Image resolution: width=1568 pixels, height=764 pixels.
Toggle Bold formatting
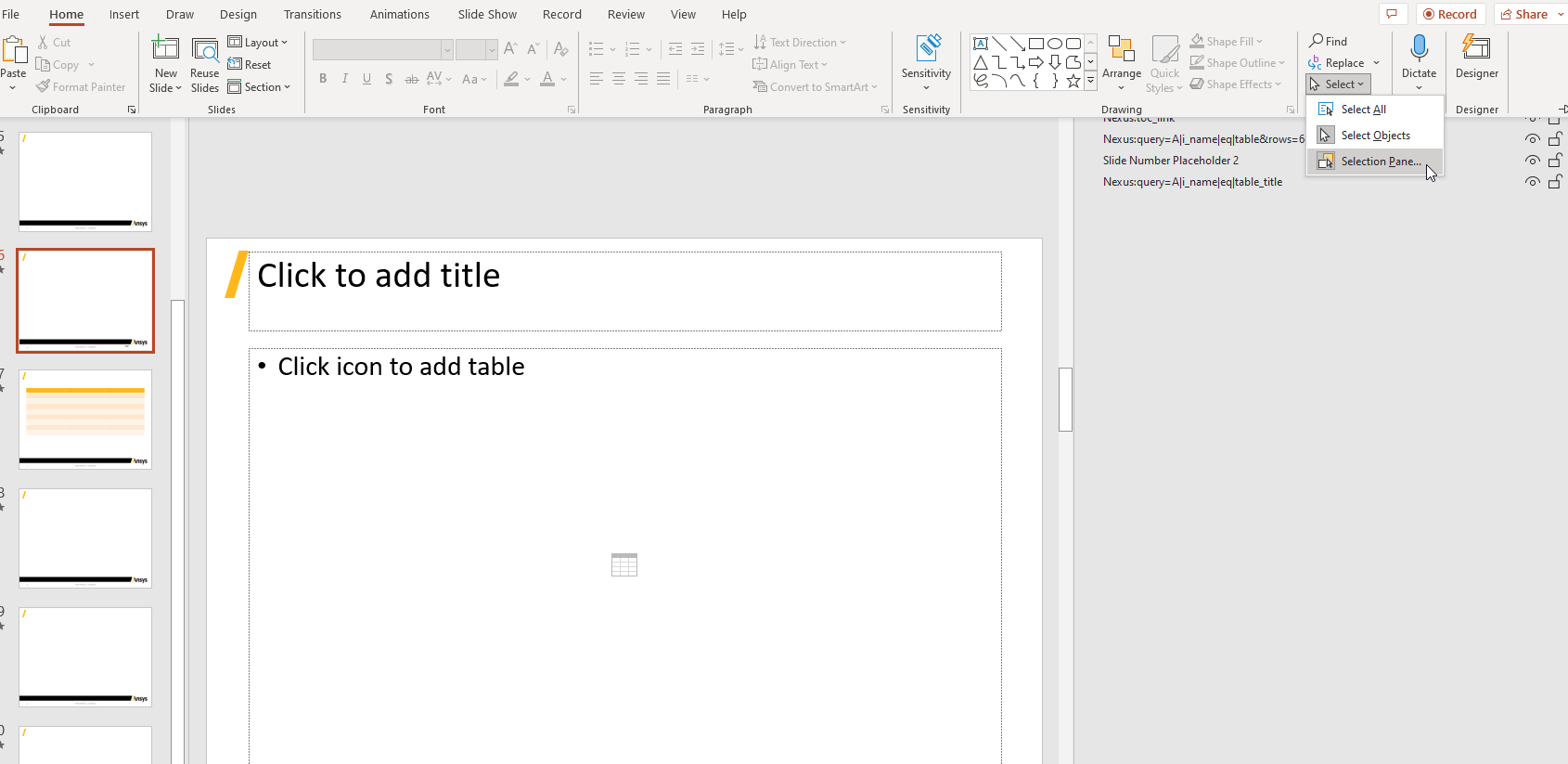323,79
